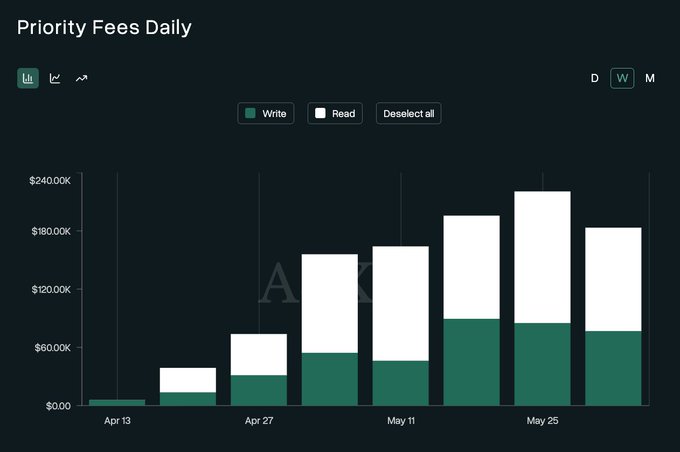Select the M monthly interval
This screenshot has width=680, height=452.
pyautogui.click(x=650, y=79)
